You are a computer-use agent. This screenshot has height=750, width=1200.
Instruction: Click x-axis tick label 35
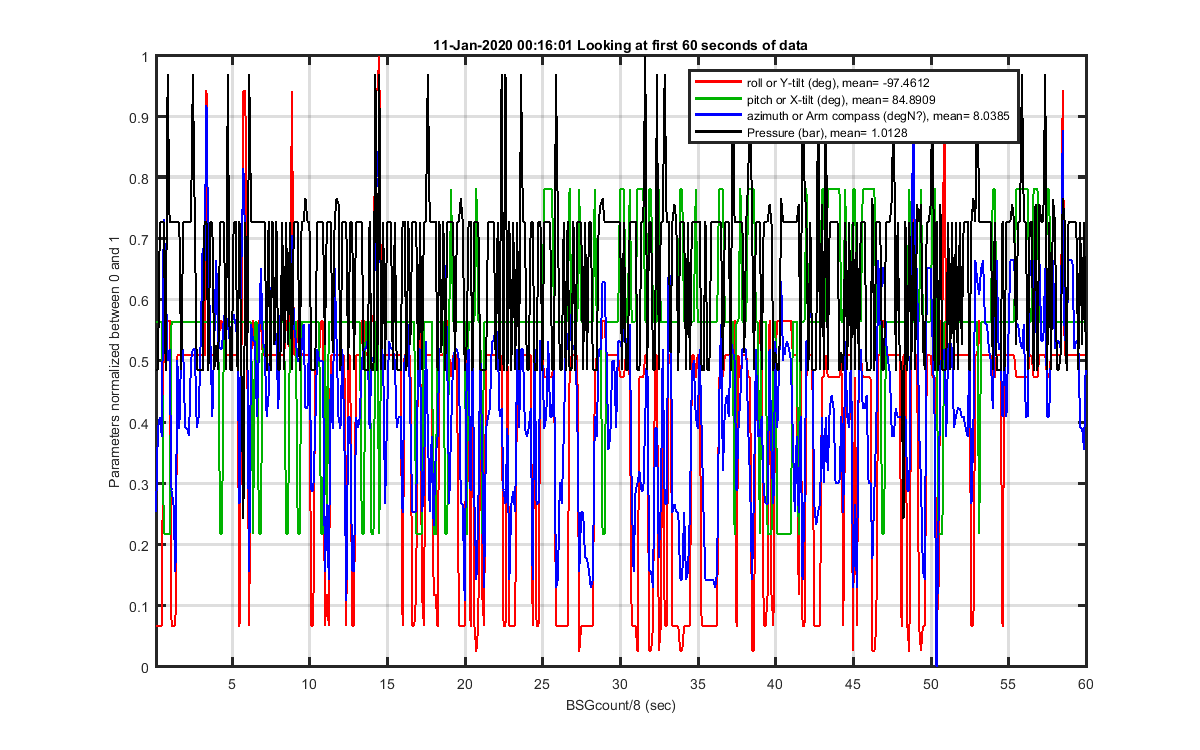pos(697,683)
